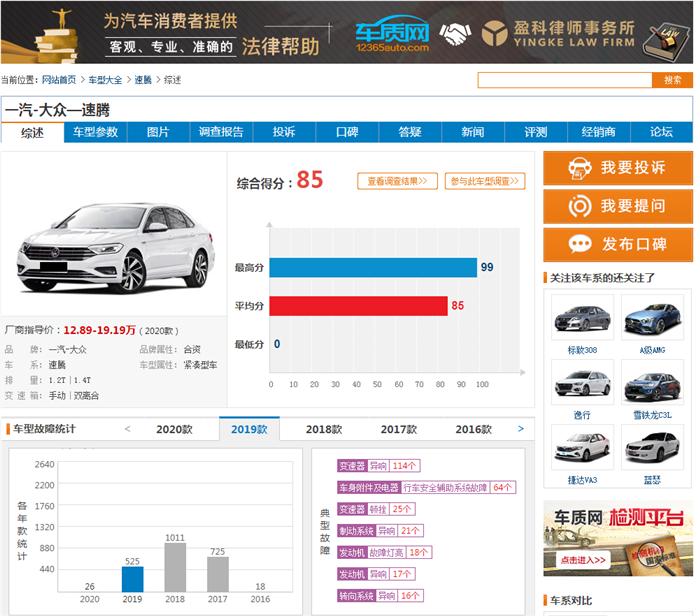
Task: Open 网站首页 breadcrumb link
Action: 59,80
